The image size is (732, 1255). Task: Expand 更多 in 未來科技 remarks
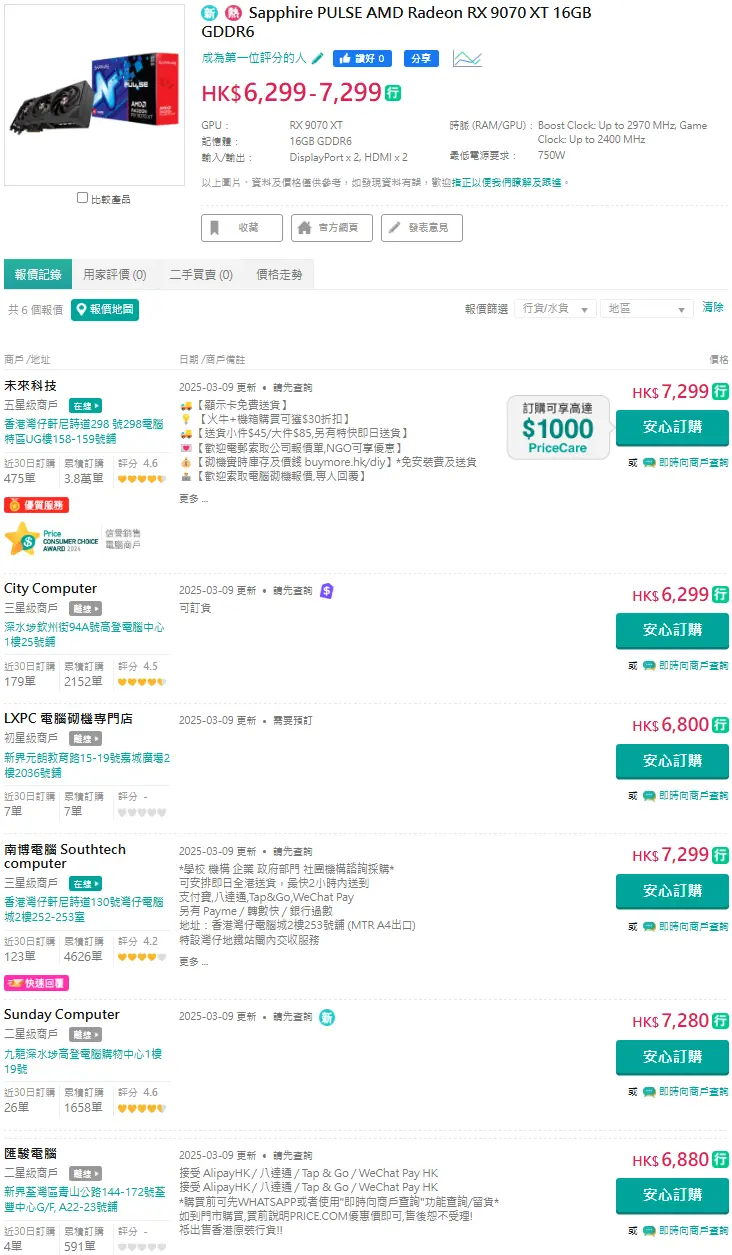click(x=193, y=498)
